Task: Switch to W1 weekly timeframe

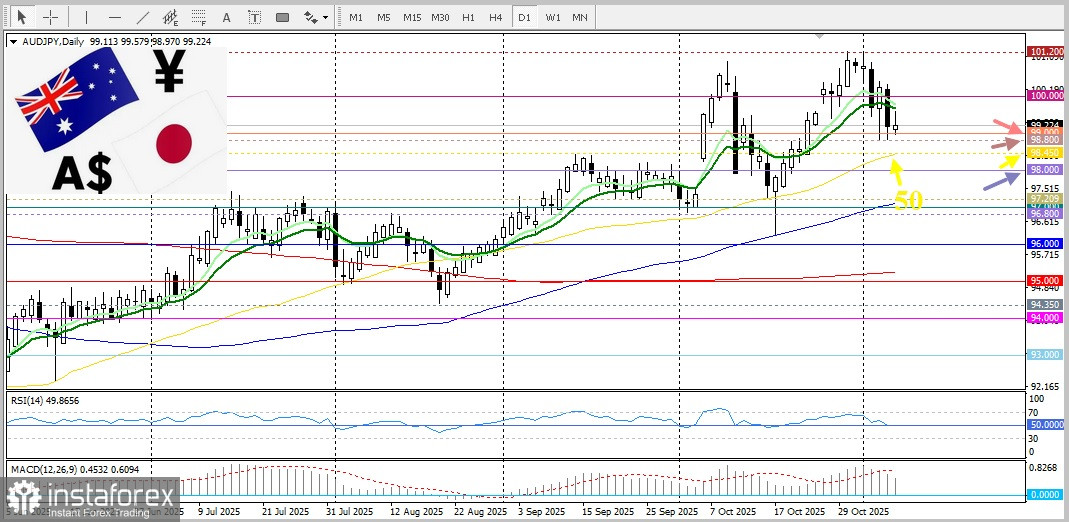Action: coord(552,17)
